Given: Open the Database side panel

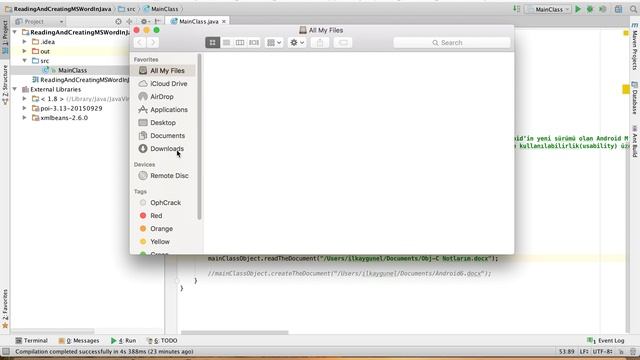Looking at the screenshot, I should point(634,98).
